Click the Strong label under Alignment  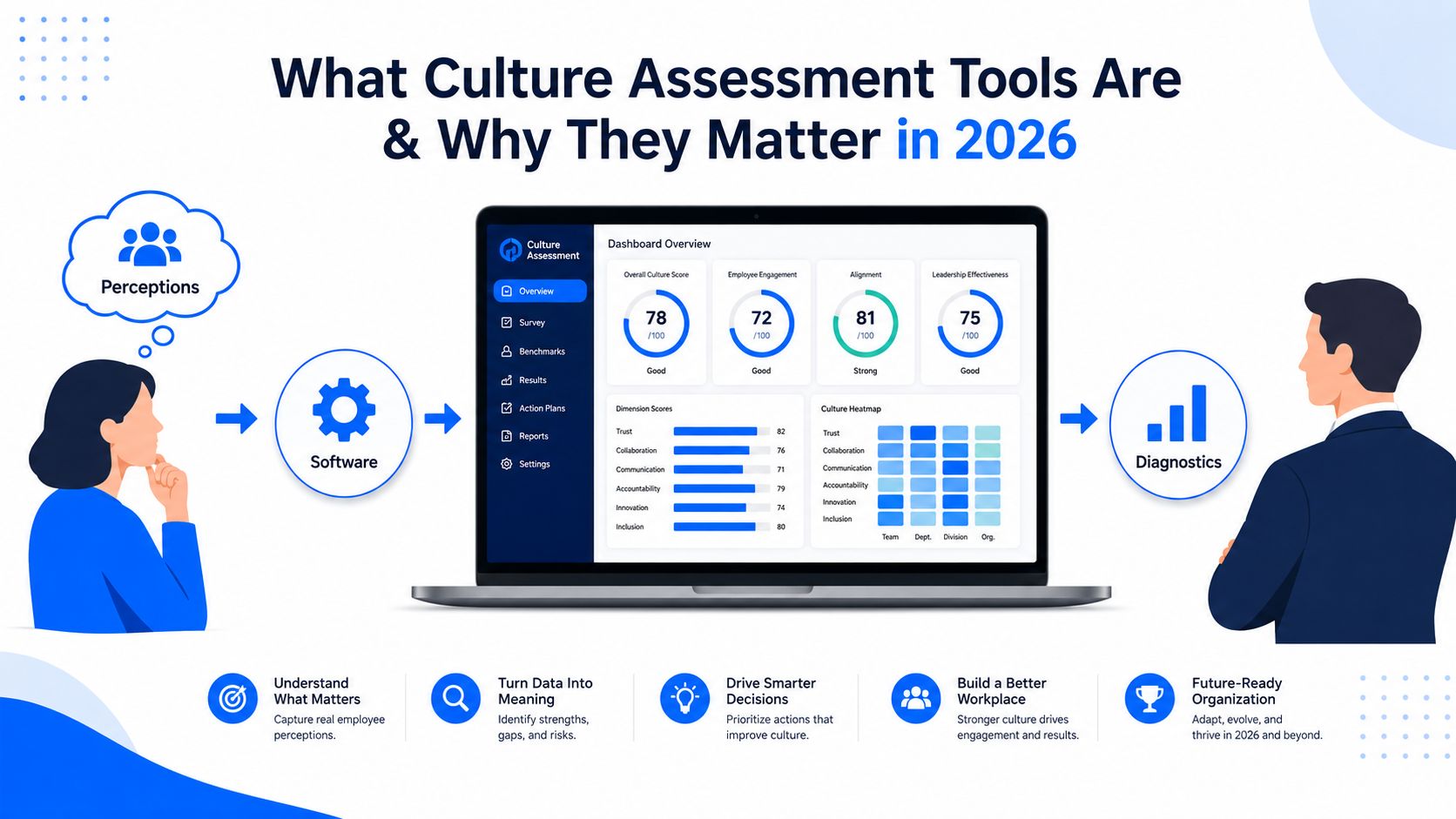865,371
